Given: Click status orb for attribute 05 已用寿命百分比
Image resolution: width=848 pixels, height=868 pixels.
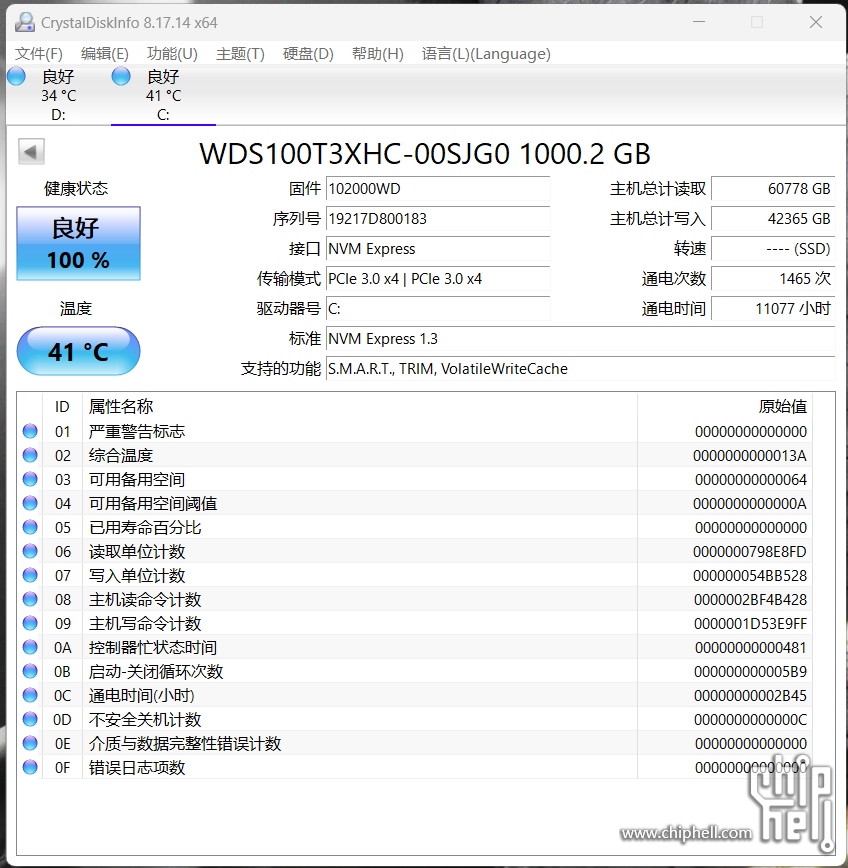Looking at the screenshot, I should [30, 527].
